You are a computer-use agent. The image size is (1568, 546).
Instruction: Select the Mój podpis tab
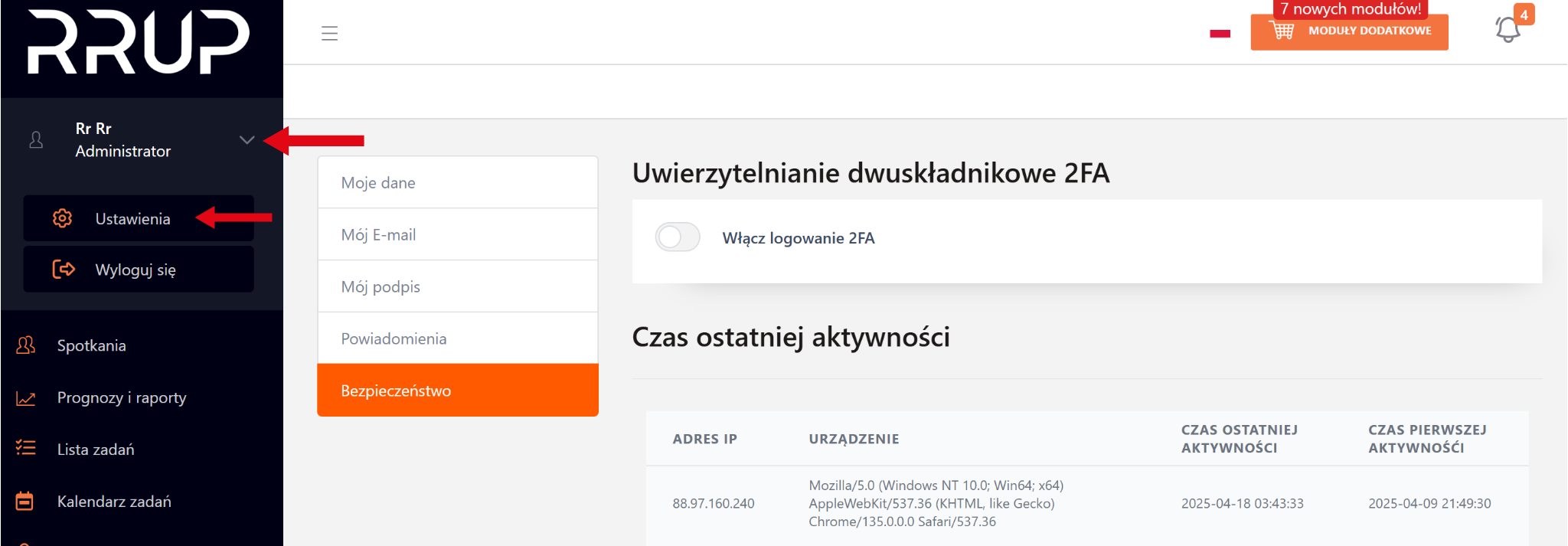[x=457, y=287]
